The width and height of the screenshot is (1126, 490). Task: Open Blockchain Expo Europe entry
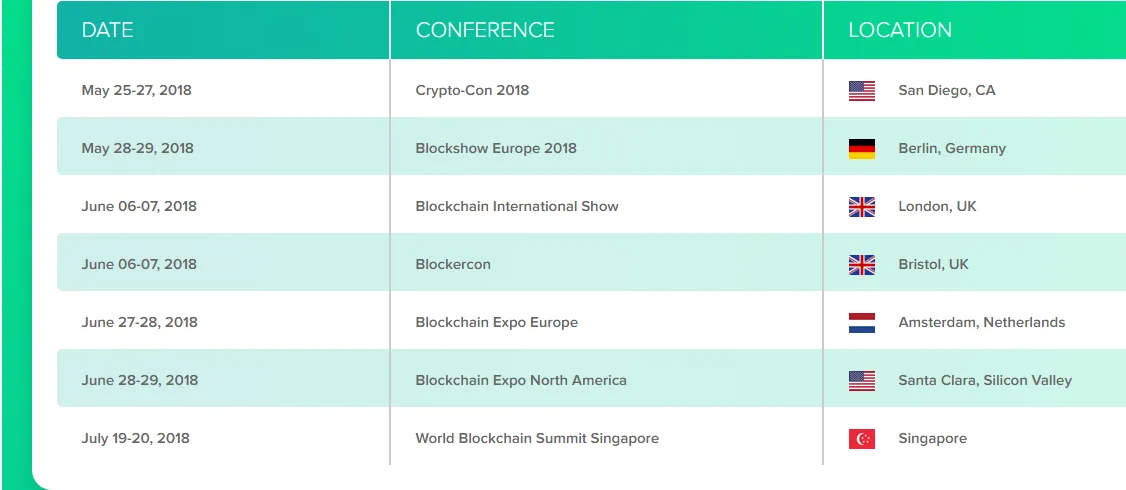[496, 323]
